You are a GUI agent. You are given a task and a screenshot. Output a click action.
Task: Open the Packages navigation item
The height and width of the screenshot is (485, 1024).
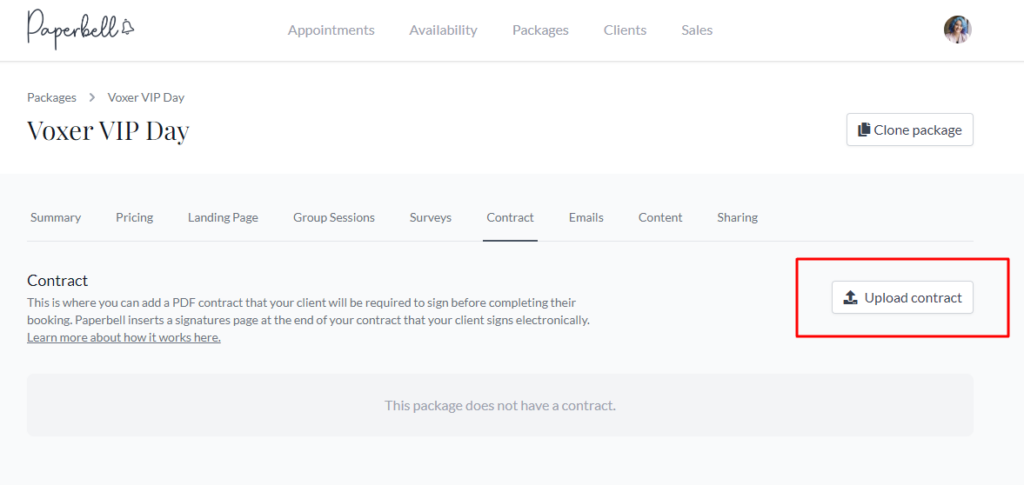(x=540, y=30)
